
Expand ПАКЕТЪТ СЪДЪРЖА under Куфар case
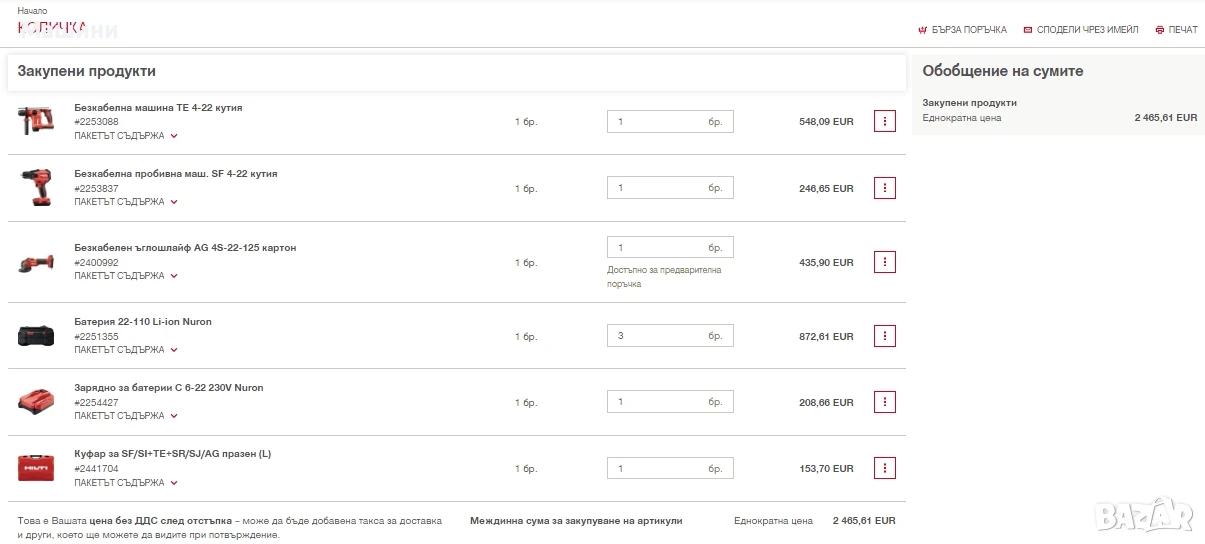pyautogui.click(x=126, y=483)
